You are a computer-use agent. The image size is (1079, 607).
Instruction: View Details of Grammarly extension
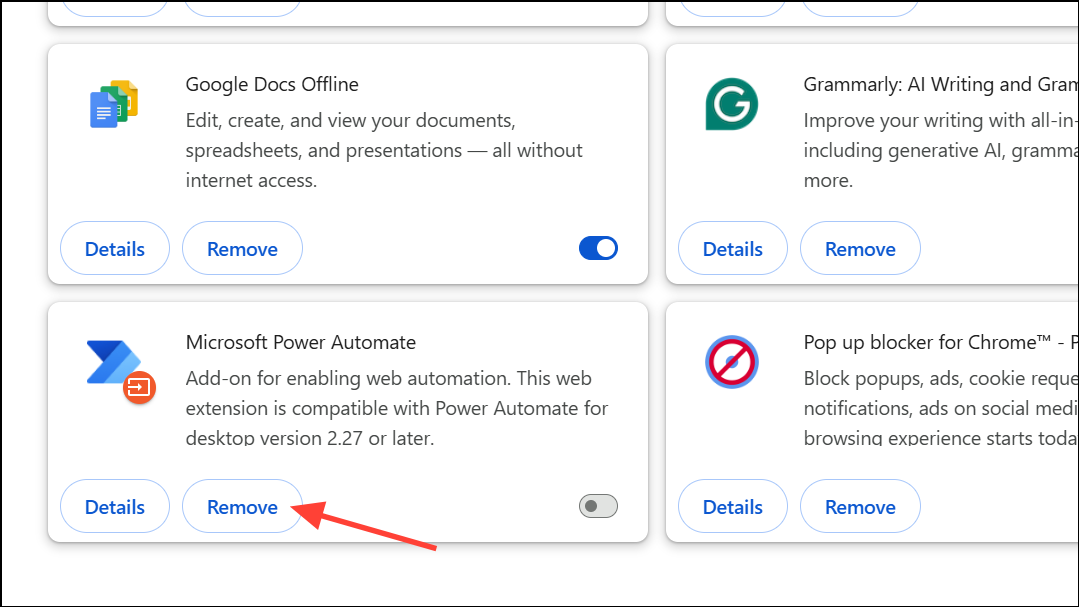(732, 248)
